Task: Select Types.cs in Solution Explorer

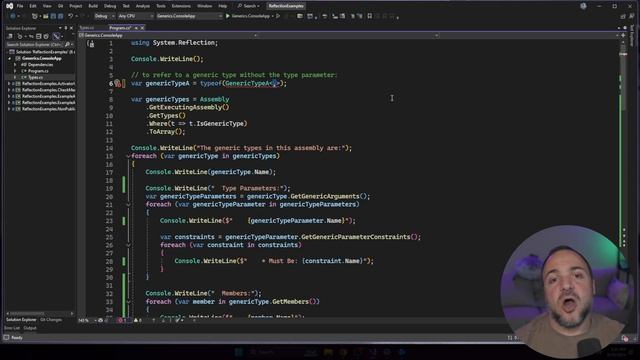Action: [x=36, y=77]
